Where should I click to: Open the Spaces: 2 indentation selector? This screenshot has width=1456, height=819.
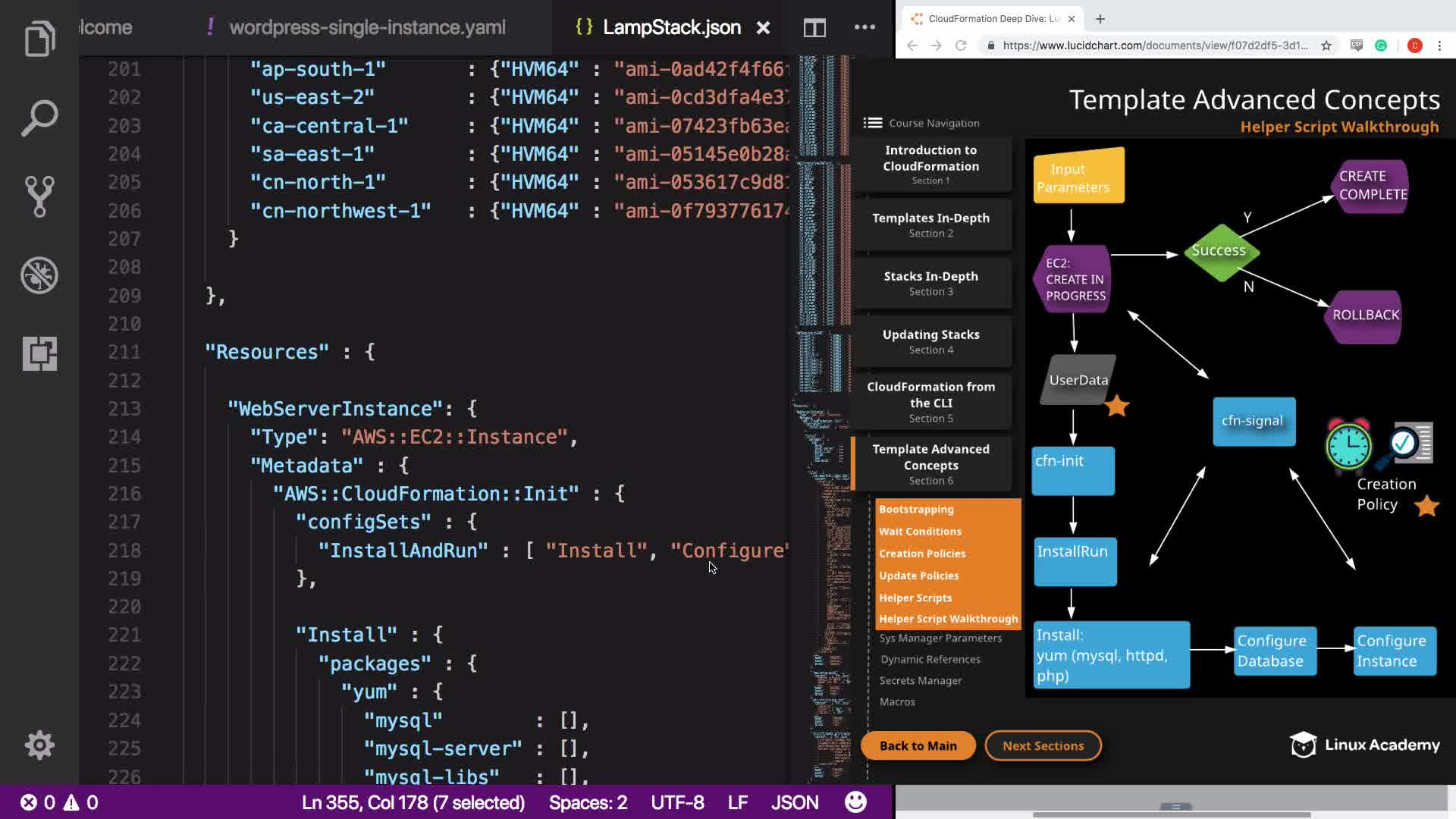pyautogui.click(x=588, y=802)
